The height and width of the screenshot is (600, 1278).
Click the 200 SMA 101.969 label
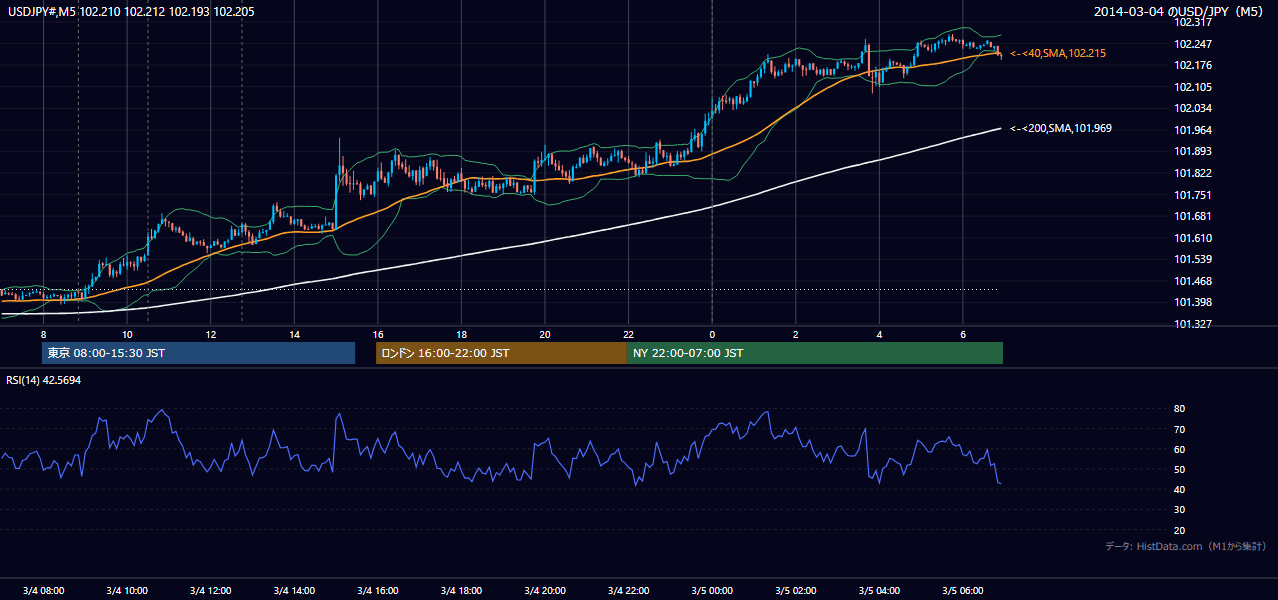pyautogui.click(x=1061, y=128)
